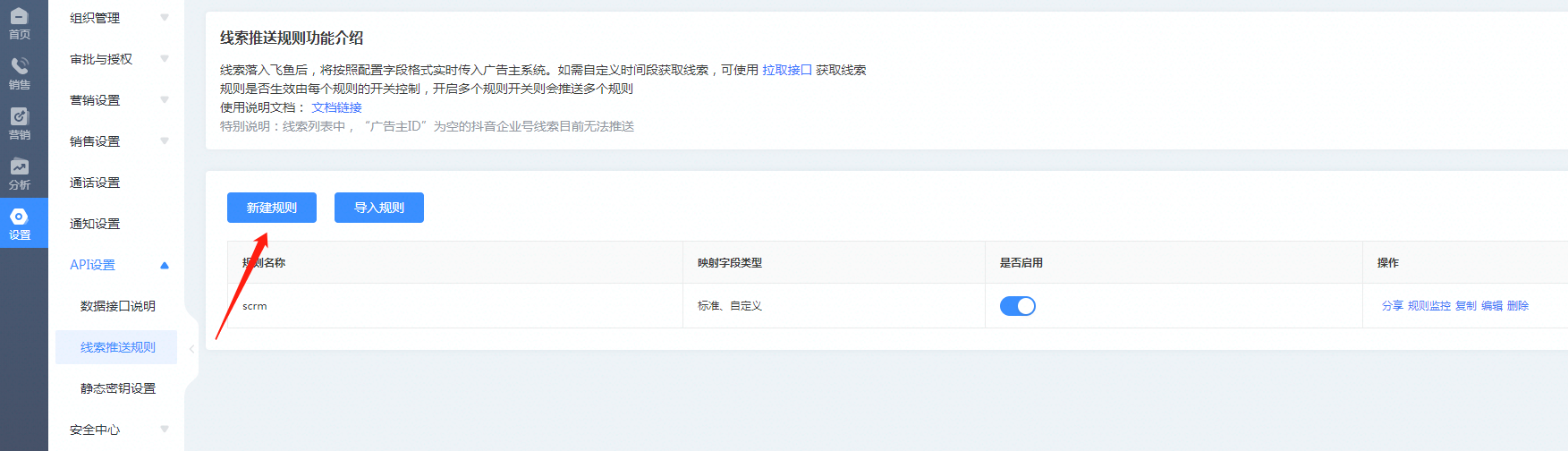Viewport: 1568px width, 451px height.
Task: Toggle the scrm rule enable switch
Action: coord(1018,306)
